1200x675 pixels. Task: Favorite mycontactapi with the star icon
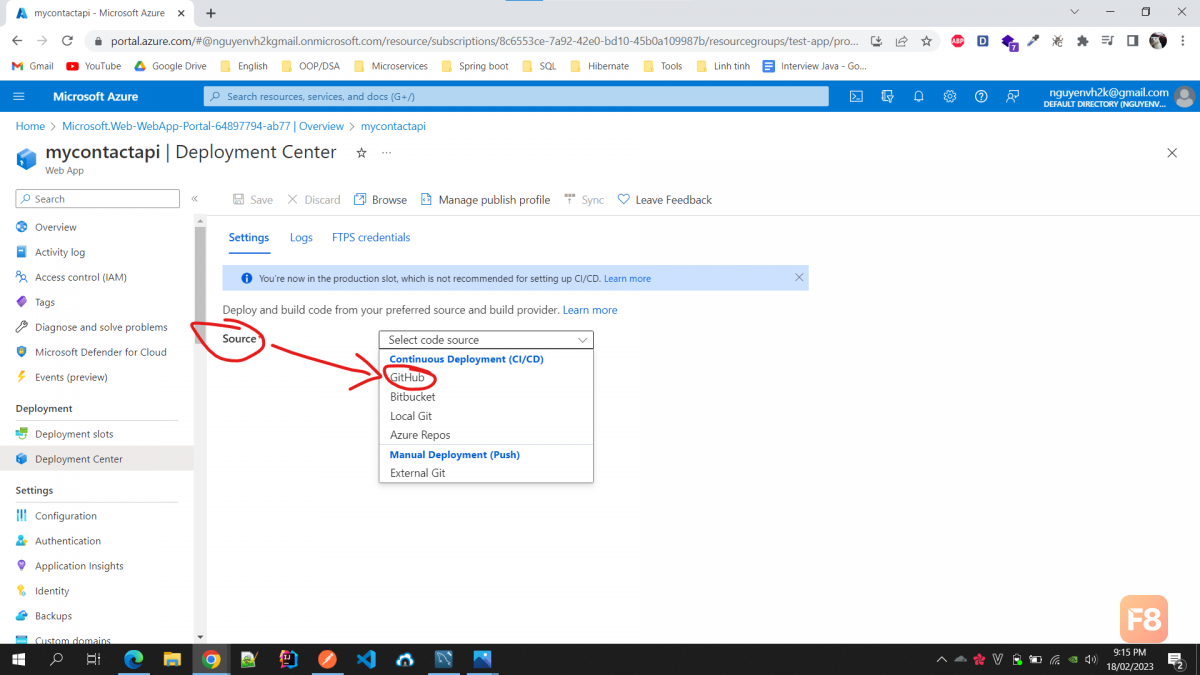tap(361, 152)
